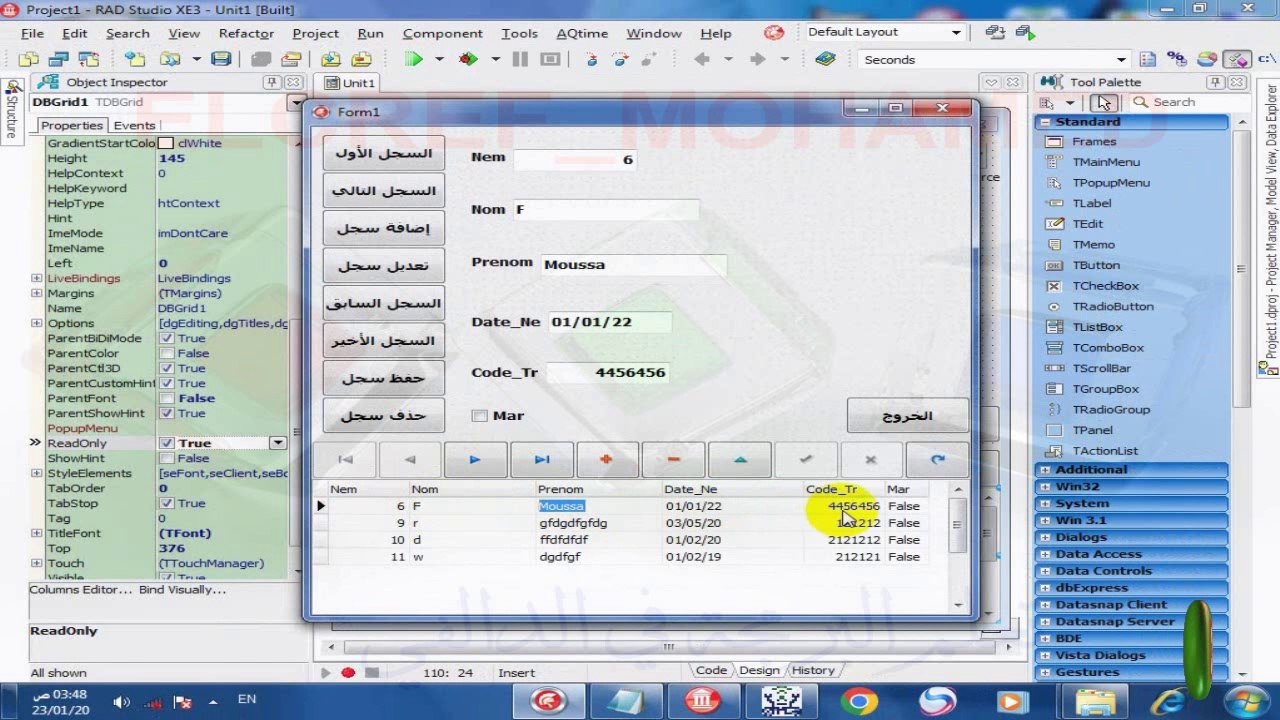This screenshot has width=1280, height=720.
Task: Toggle the ShowHint property checkbox
Action: click(167, 458)
